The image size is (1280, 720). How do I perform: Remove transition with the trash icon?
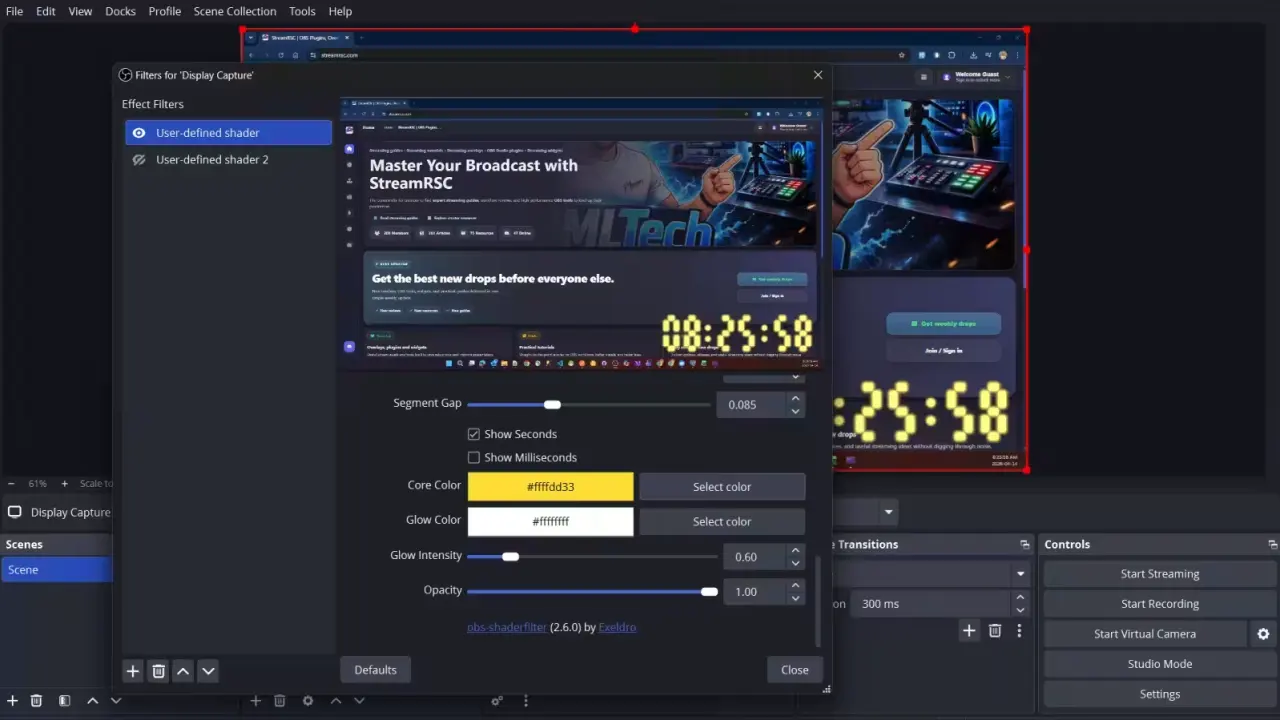tap(995, 631)
